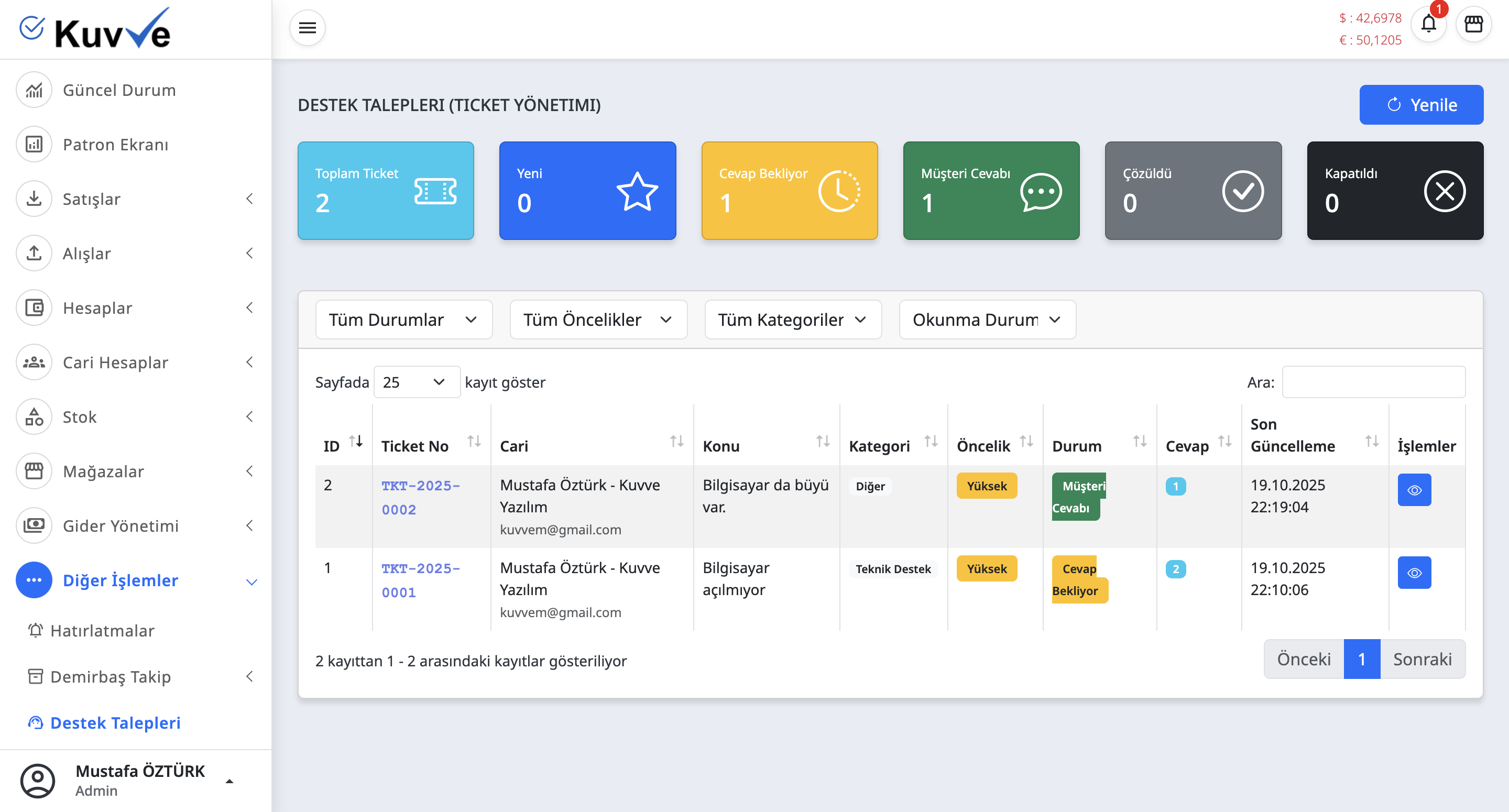Click the Stok shapes icon
This screenshot has height=812, width=1509.
(34, 417)
